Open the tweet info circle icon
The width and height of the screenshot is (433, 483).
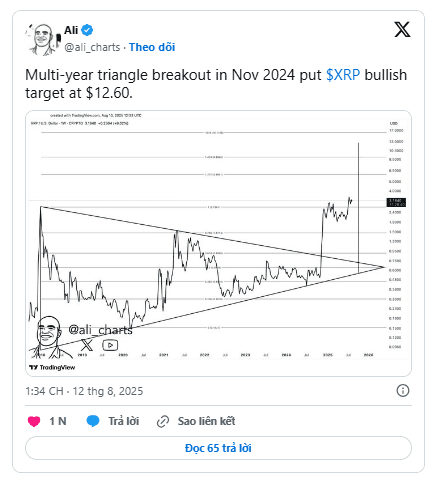point(403,390)
